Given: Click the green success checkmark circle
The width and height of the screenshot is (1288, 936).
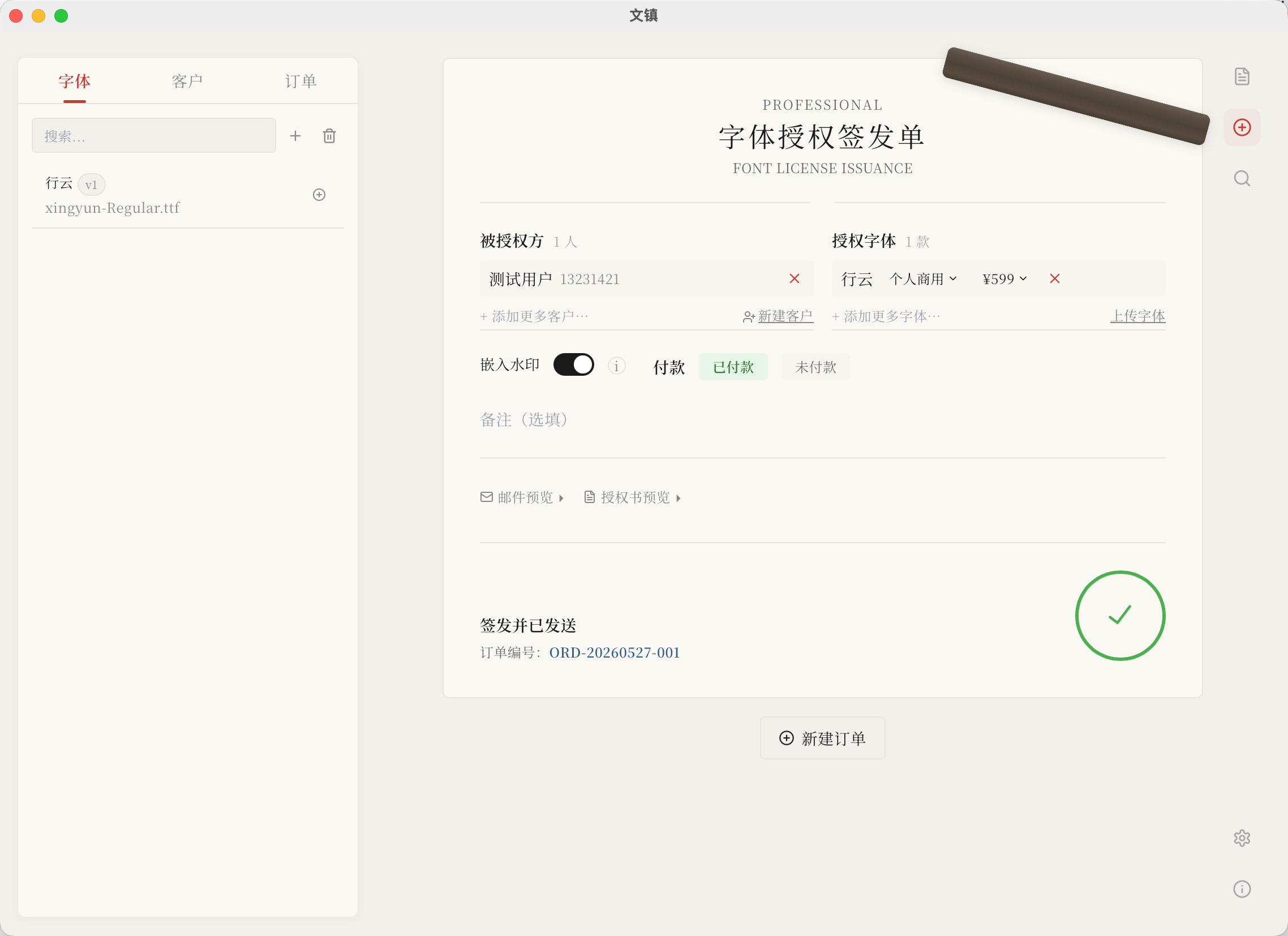Looking at the screenshot, I should pos(1120,616).
